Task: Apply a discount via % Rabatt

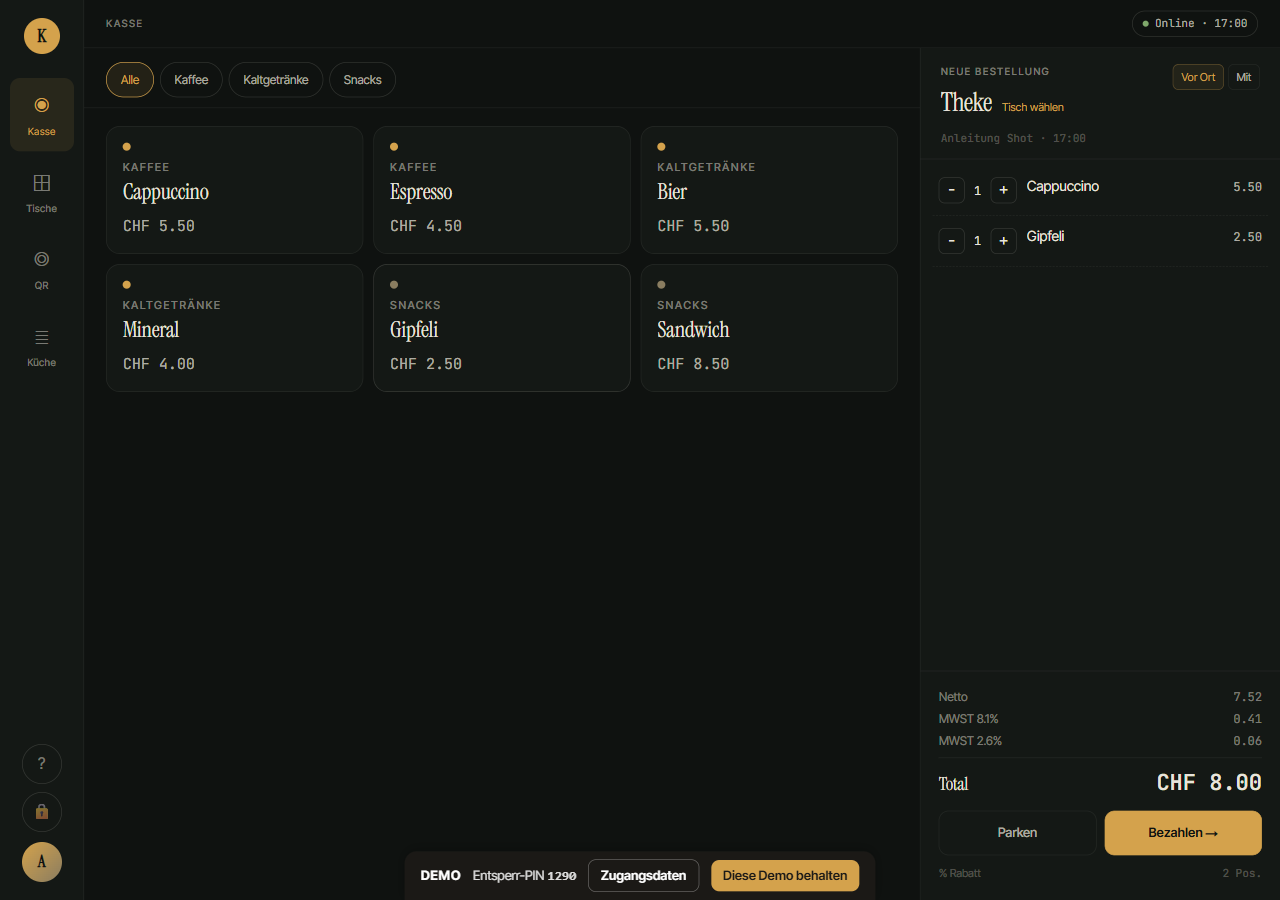Action: coord(960,873)
